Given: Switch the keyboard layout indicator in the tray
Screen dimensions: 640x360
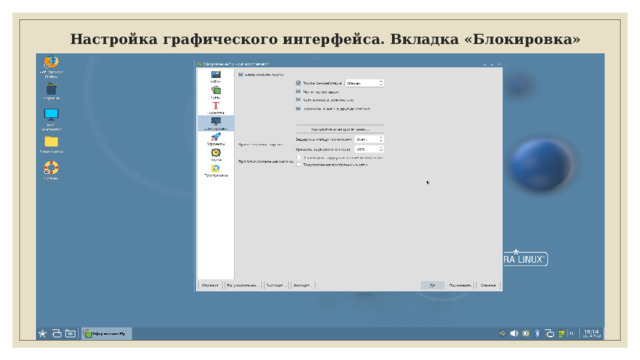Looking at the screenshot, I should [x=572, y=333].
